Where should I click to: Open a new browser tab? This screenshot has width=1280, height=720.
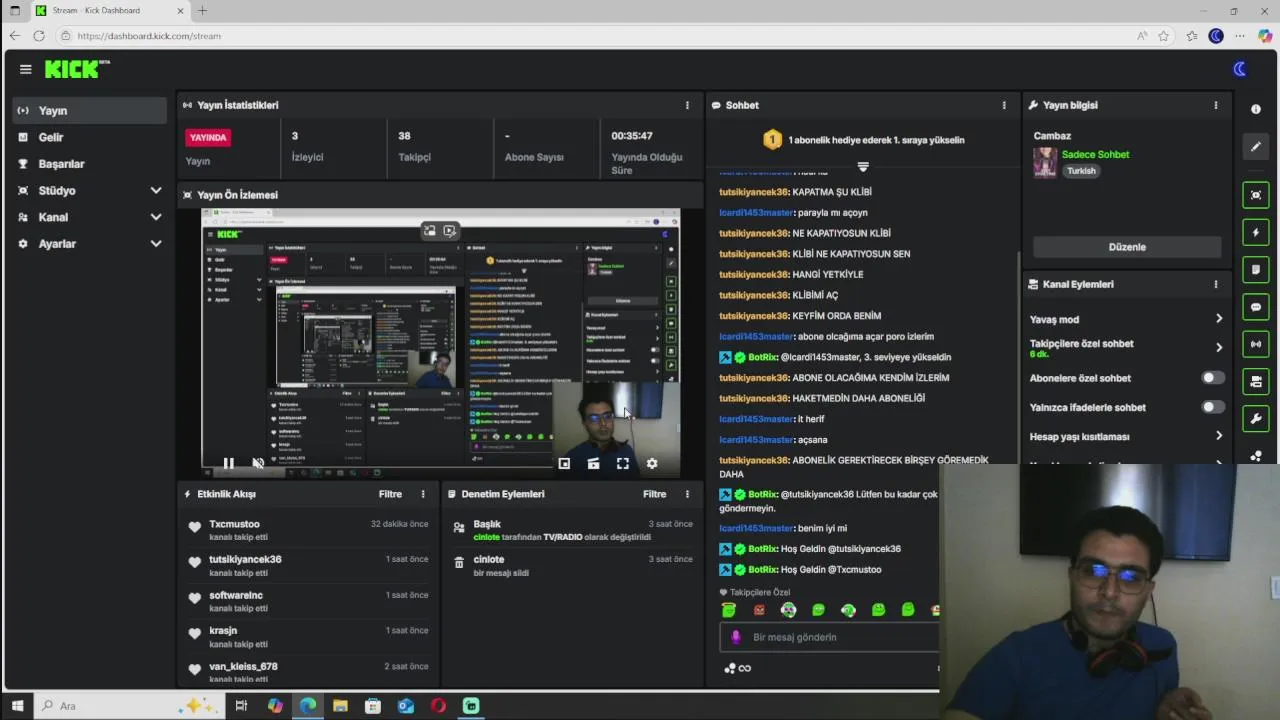click(x=202, y=11)
